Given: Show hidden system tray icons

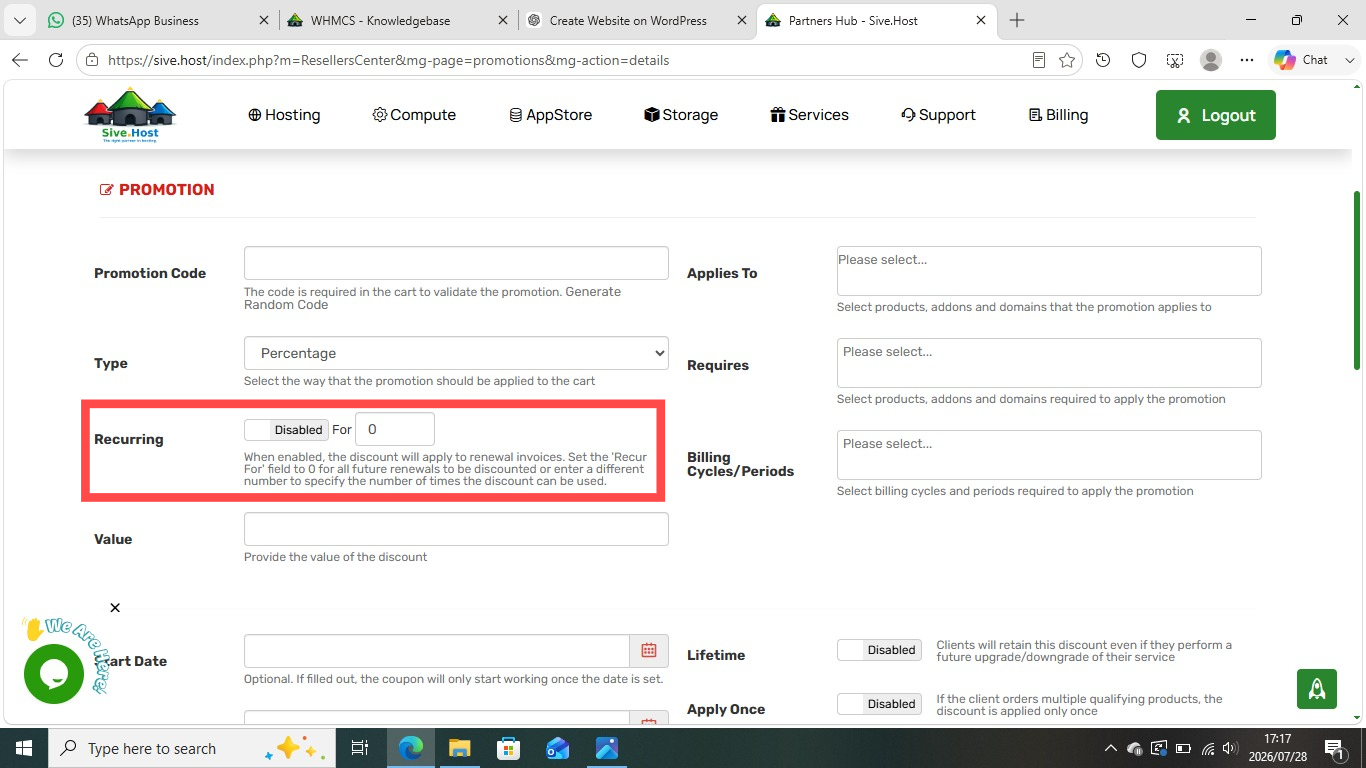Looking at the screenshot, I should click(x=1111, y=748).
